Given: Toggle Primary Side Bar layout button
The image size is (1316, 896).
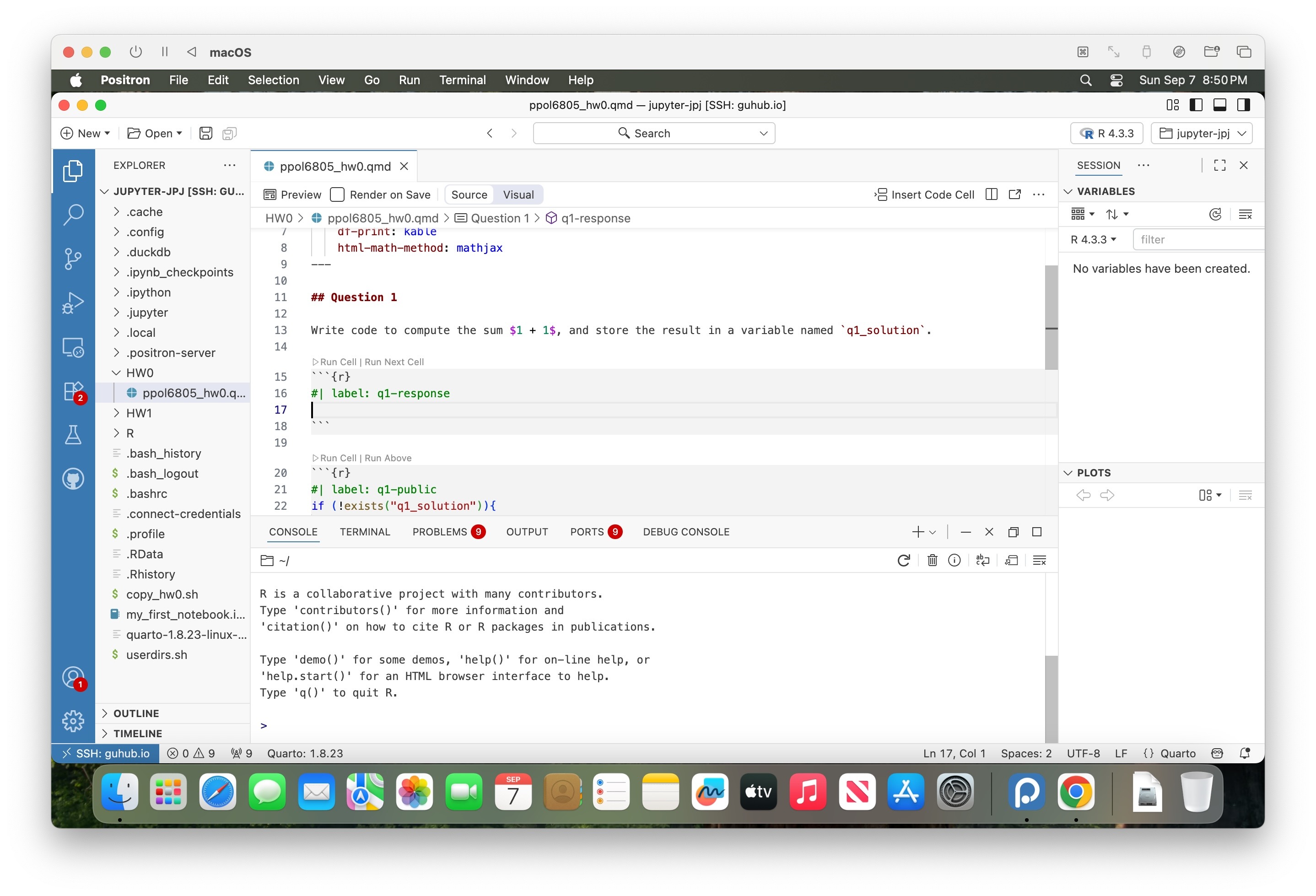Looking at the screenshot, I should tap(1196, 105).
